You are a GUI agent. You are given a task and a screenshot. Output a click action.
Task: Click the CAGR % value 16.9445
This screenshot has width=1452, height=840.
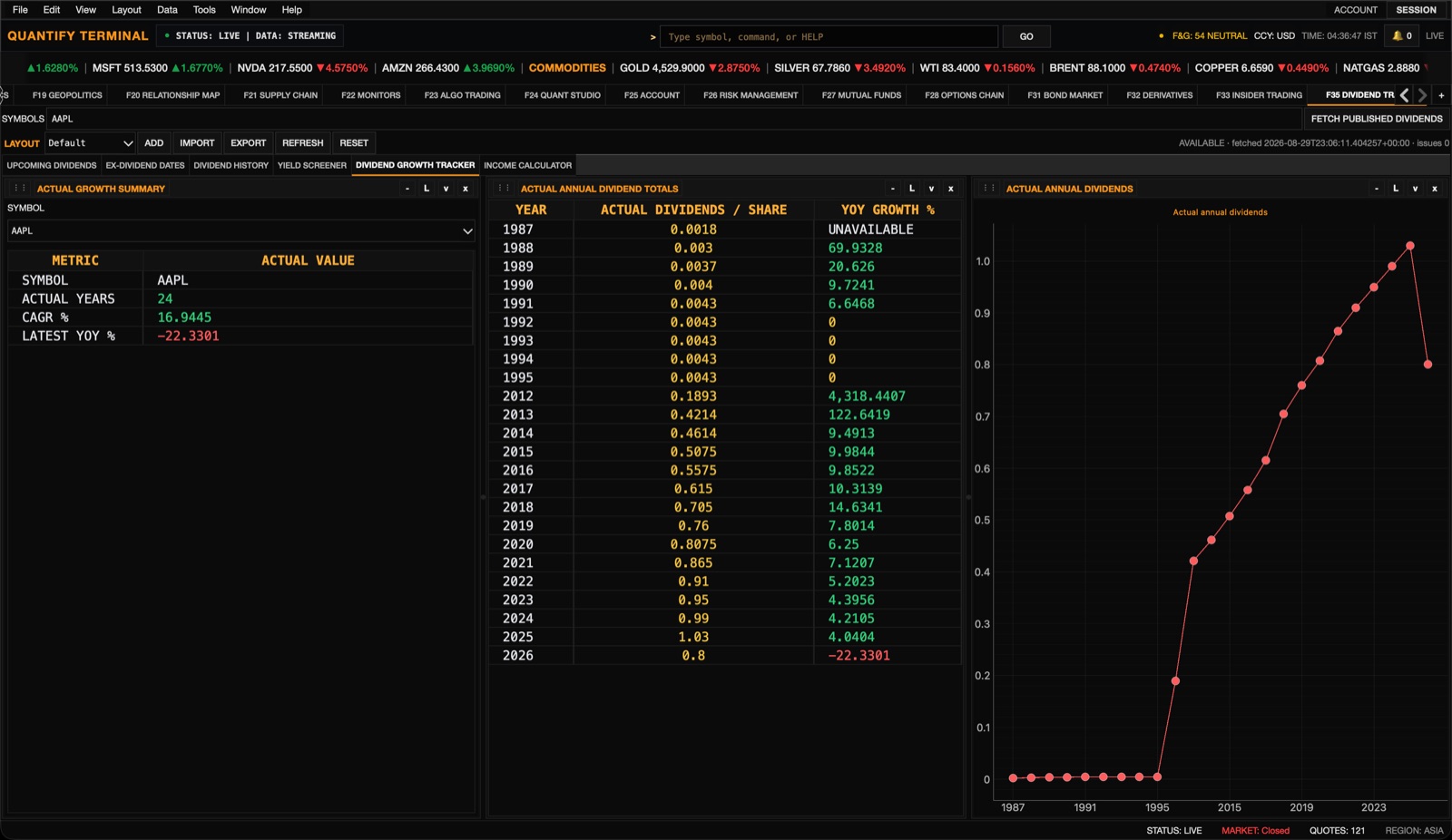(184, 317)
